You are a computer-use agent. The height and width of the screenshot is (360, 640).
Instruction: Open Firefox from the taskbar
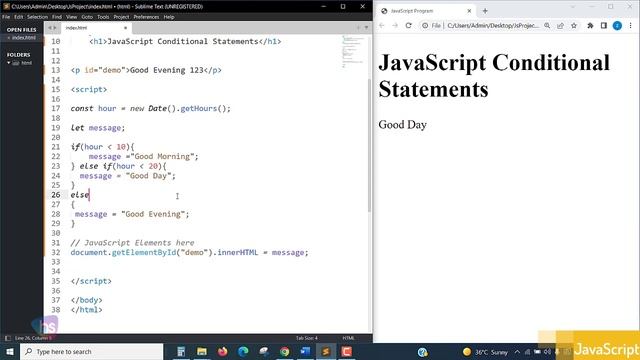pos(222,351)
